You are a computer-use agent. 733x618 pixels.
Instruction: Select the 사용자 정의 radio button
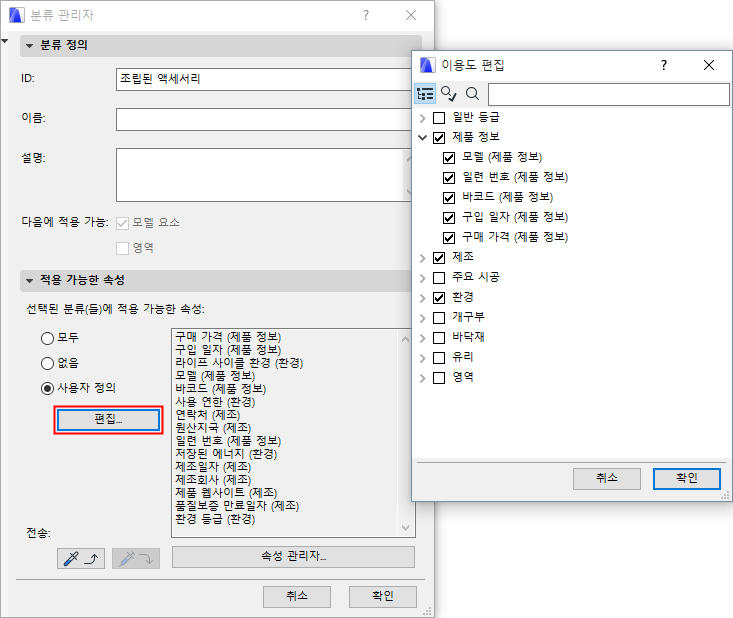click(47, 388)
